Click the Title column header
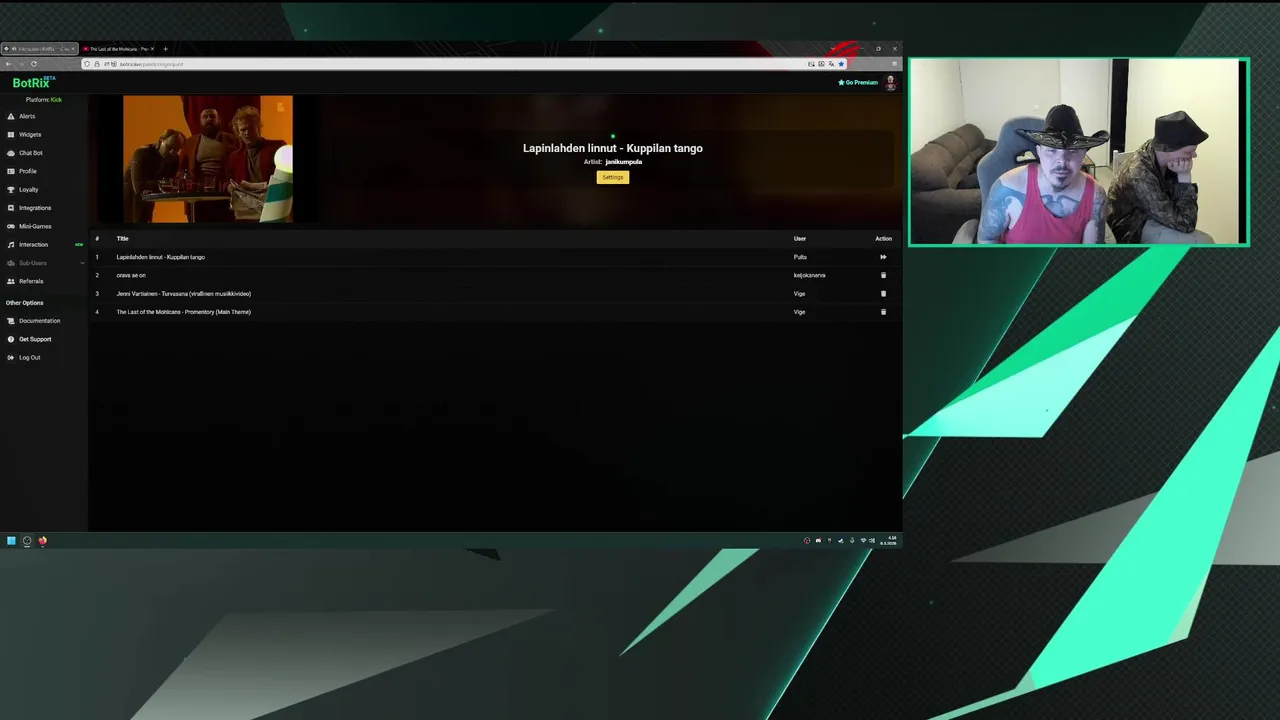1280x720 pixels. pos(122,239)
